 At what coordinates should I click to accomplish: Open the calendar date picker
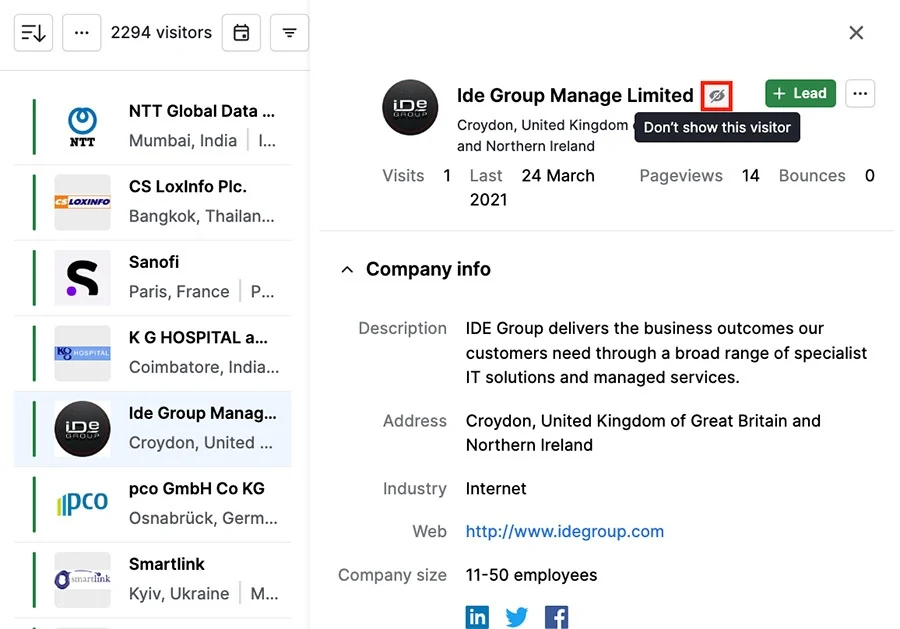(241, 33)
